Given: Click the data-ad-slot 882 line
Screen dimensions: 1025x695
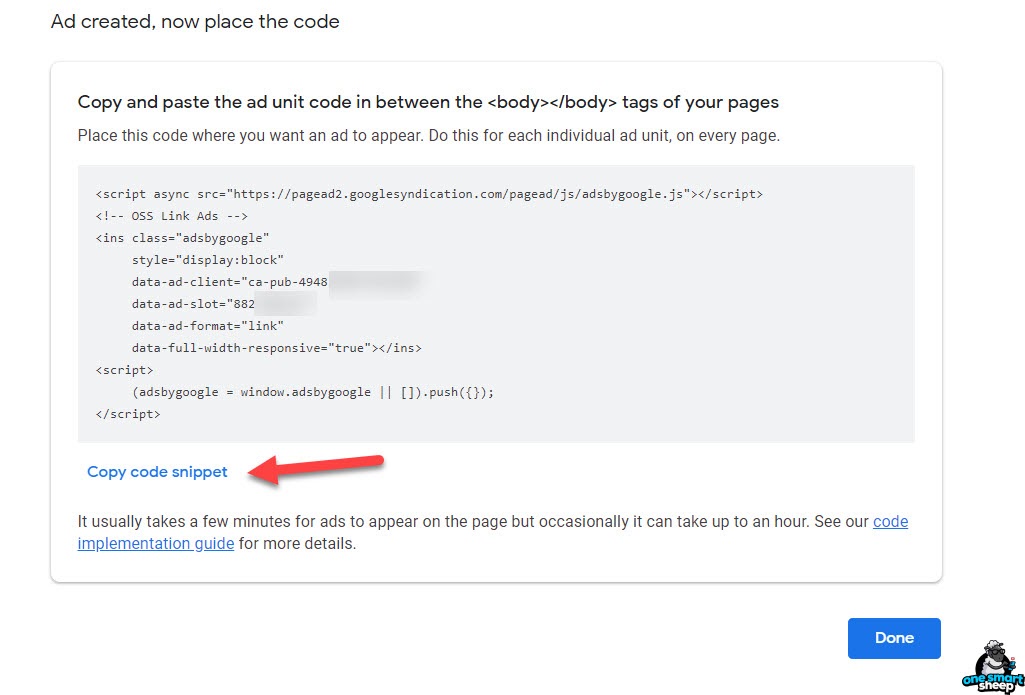Looking at the screenshot, I should 193,304.
